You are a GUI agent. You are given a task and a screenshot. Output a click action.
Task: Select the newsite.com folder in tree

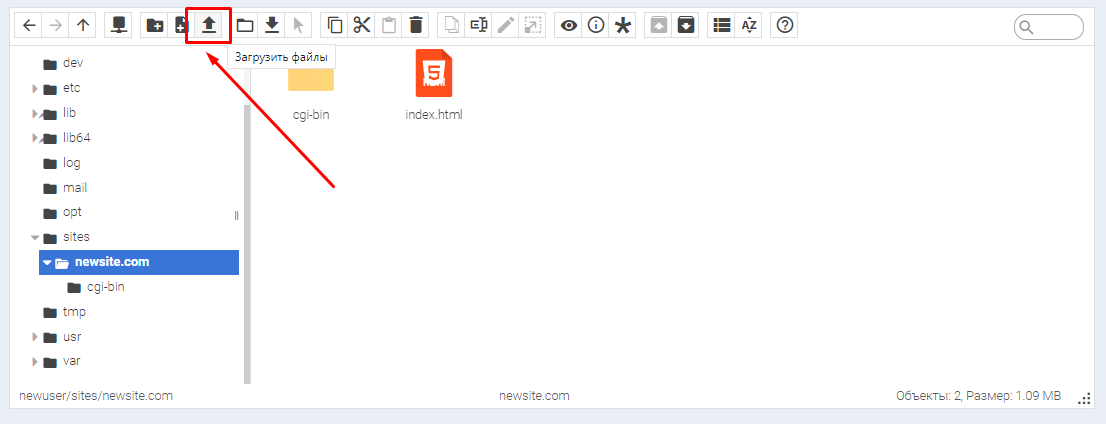[111, 262]
